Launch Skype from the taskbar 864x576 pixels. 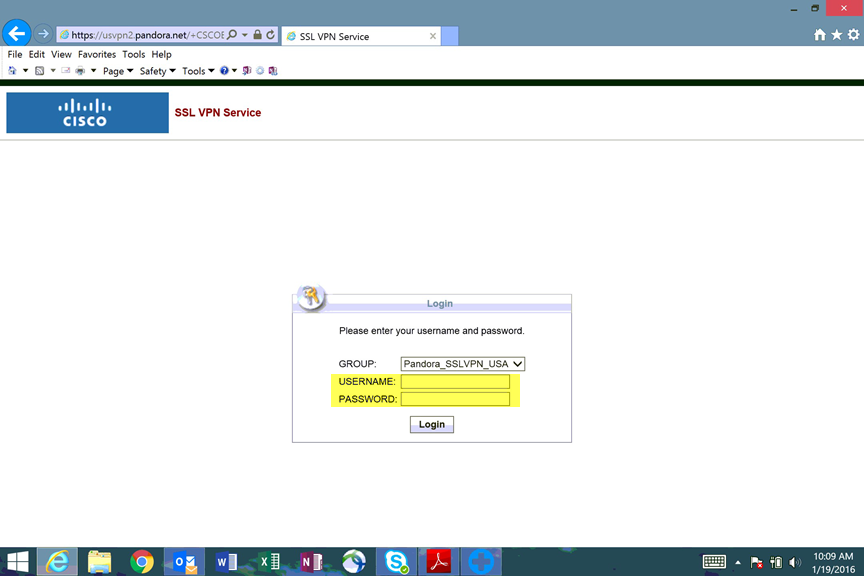[x=396, y=561]
